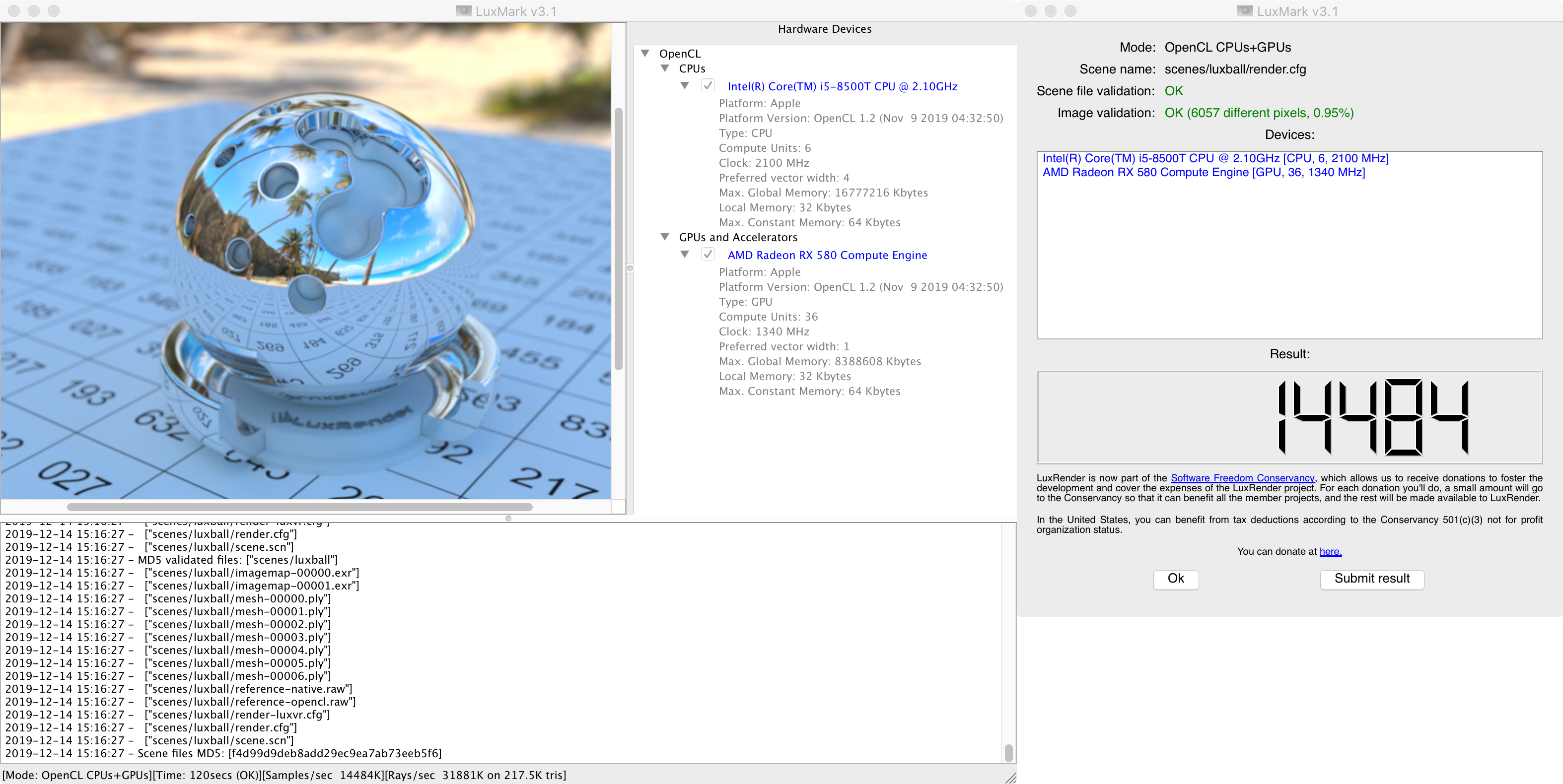Open the donate 'here' link
The height and width of the screenshot is (784, 1563).
tap(1330, 551)
